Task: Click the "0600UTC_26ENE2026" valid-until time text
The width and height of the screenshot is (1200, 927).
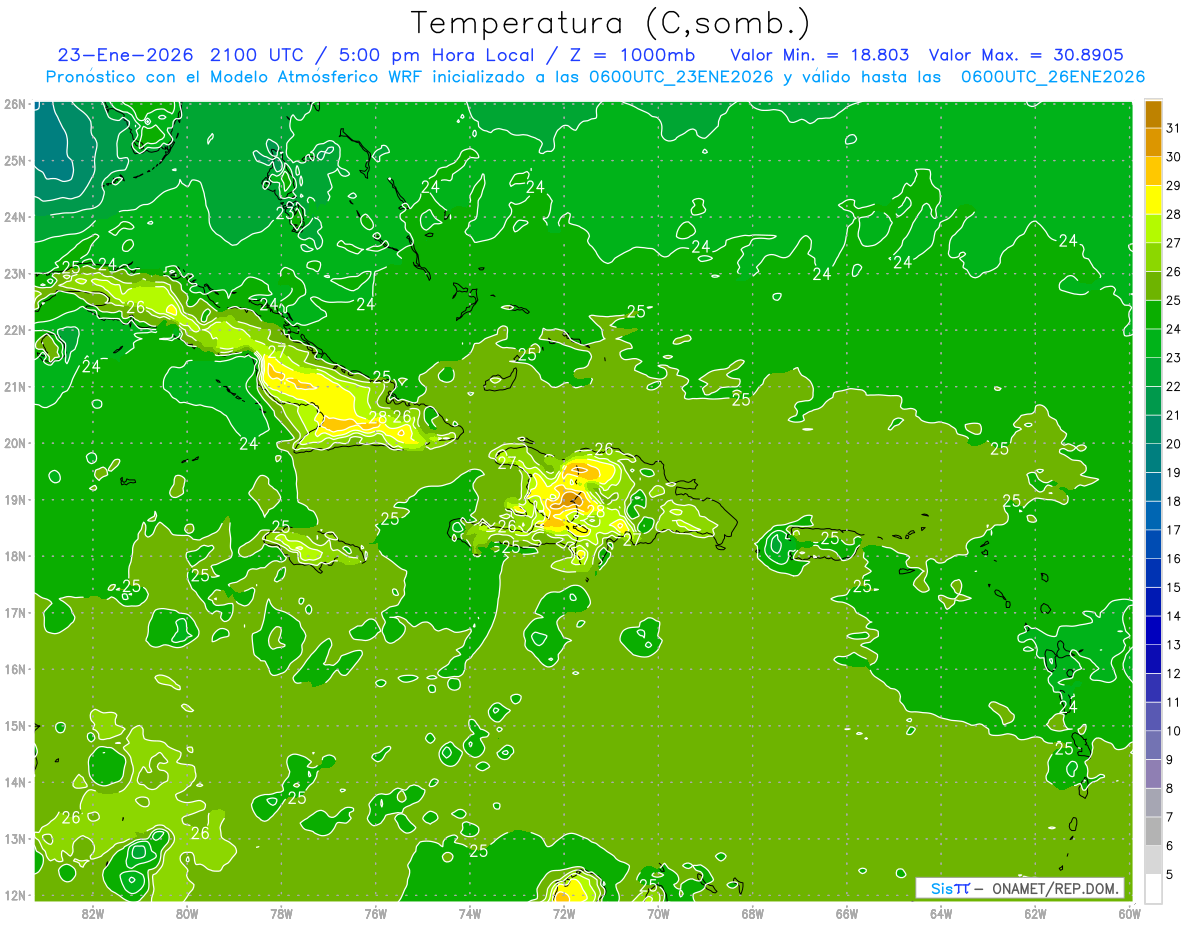Action: (1053, 77)
